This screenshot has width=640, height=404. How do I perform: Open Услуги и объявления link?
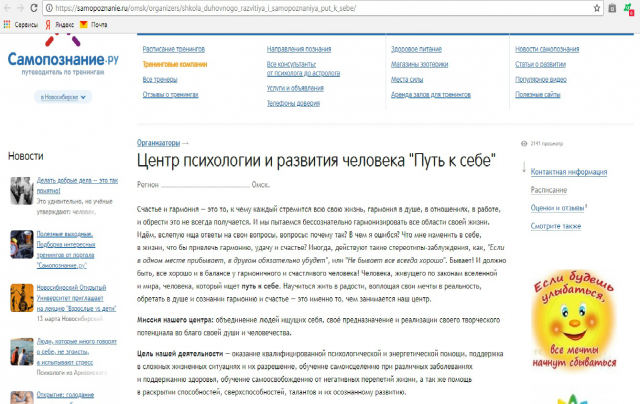point(295,88)
